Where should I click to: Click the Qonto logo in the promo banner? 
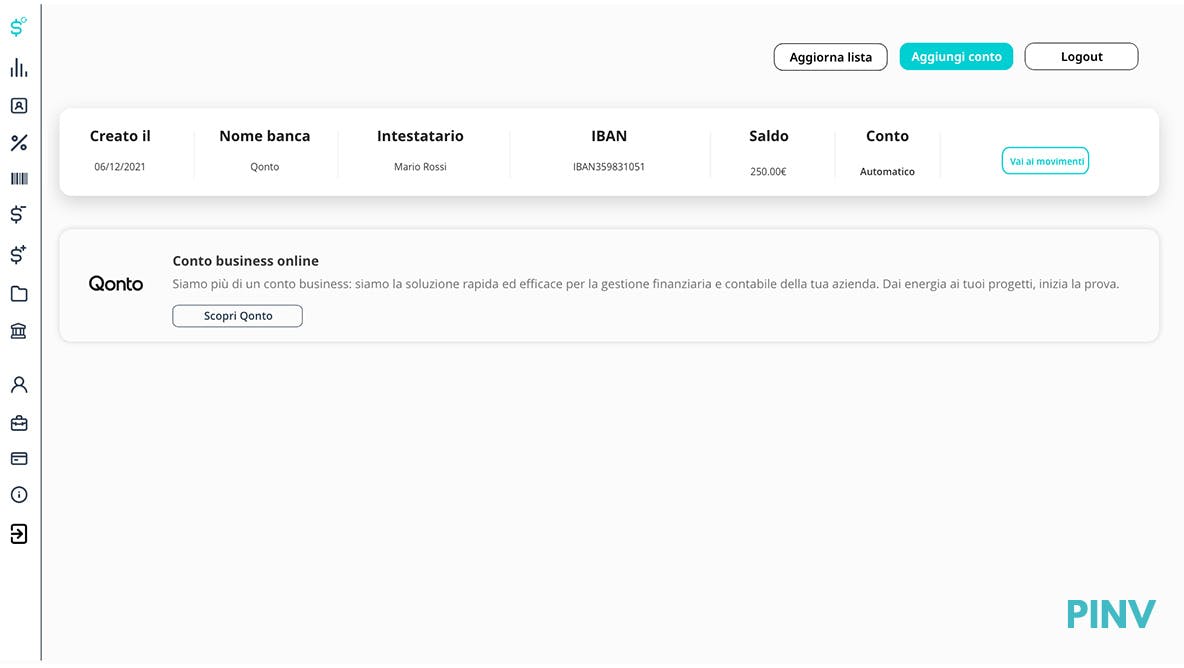116,284
